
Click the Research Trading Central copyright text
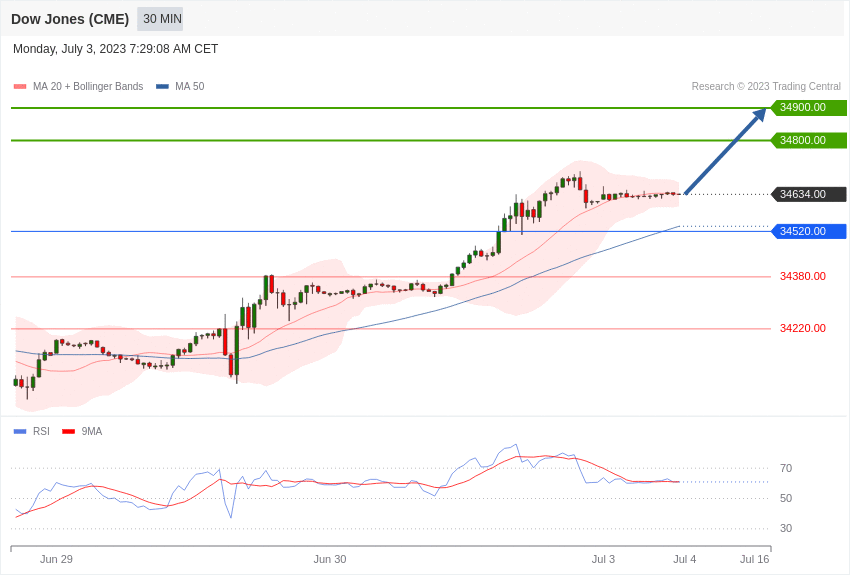click(x=766, y=87)
